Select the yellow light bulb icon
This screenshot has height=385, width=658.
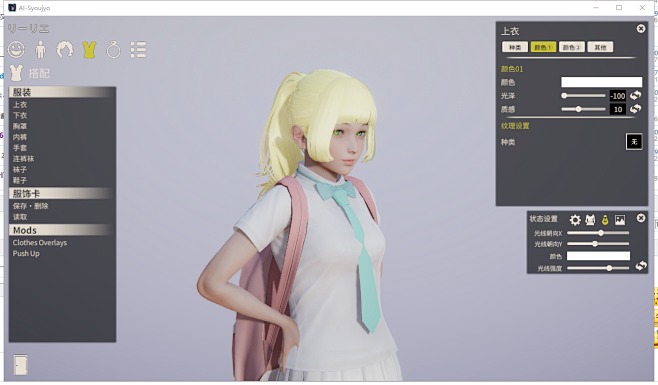pyautogui.click(x=605, y=220)
